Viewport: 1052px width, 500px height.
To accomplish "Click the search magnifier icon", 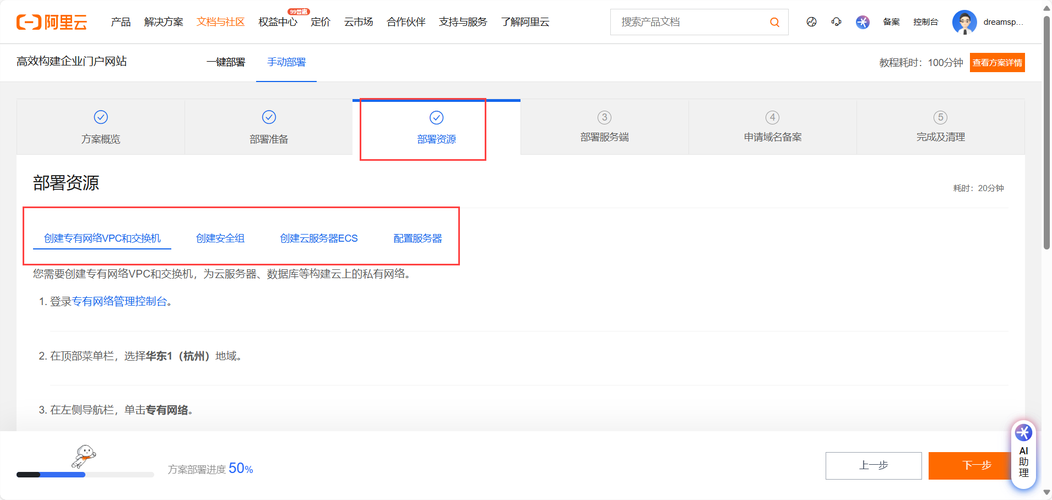I will pos(775,22).
